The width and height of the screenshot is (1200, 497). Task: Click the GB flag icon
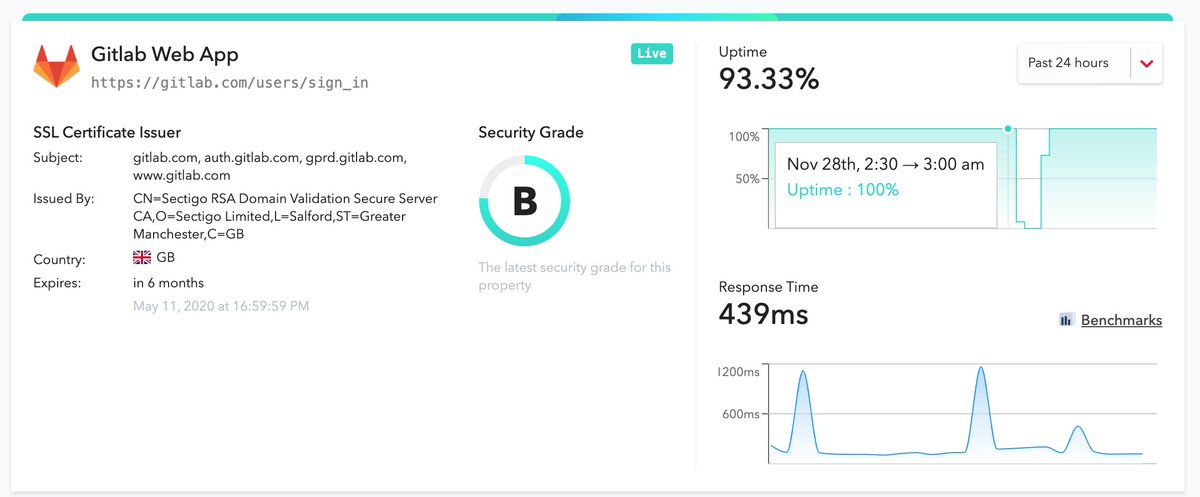(x=141, y=258)
